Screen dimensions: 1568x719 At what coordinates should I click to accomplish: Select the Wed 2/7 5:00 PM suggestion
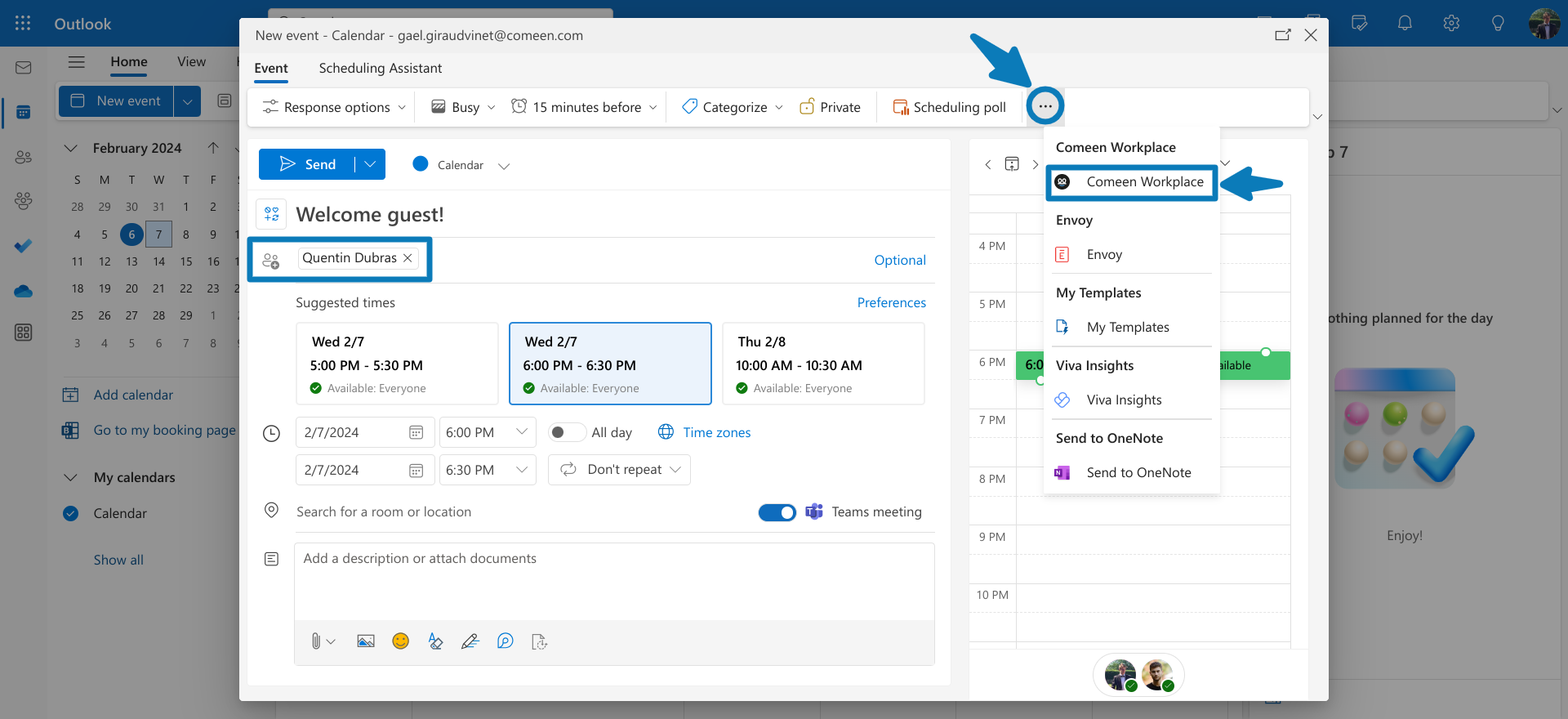point(397,364)
